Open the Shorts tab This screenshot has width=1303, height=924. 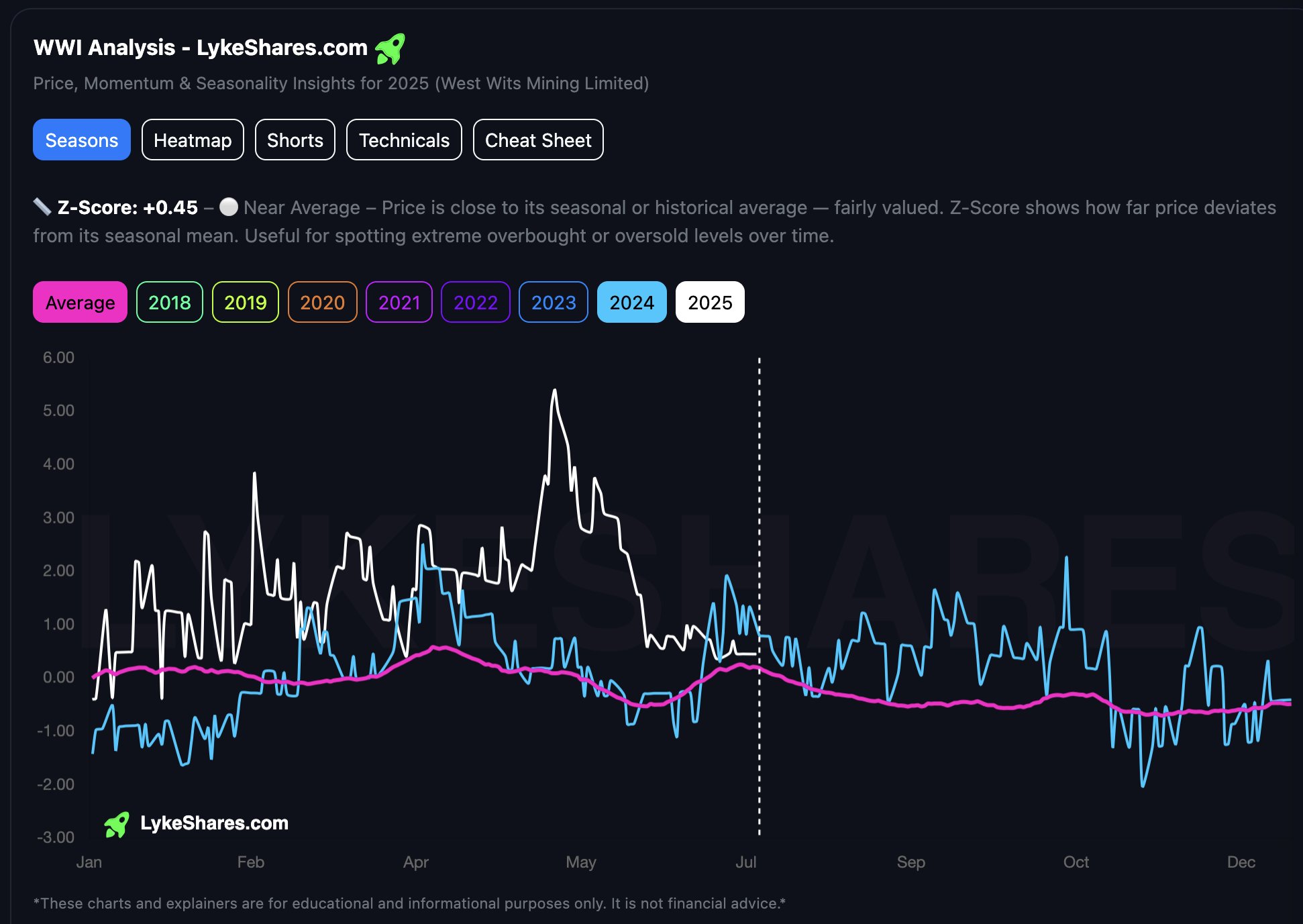coord(295,140)
